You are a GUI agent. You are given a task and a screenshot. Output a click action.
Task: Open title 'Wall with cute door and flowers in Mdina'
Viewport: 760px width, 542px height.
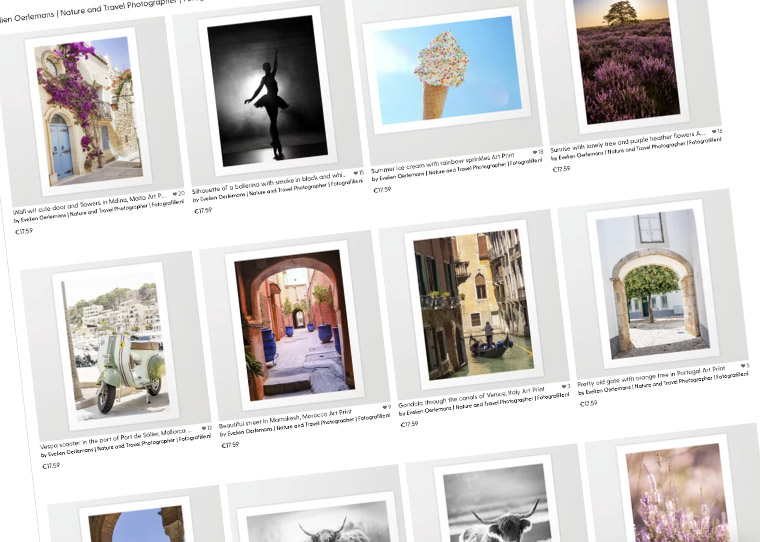point(89,204)
